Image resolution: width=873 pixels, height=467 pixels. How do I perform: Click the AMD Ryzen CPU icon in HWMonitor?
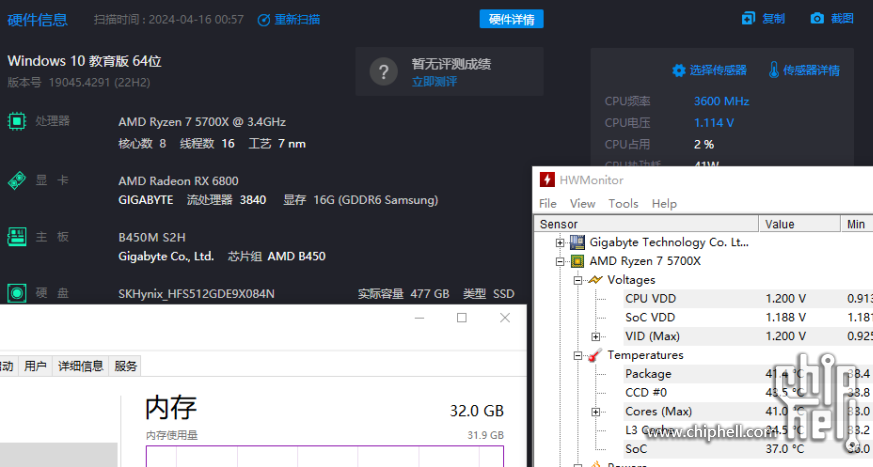[x=577, y=261]
